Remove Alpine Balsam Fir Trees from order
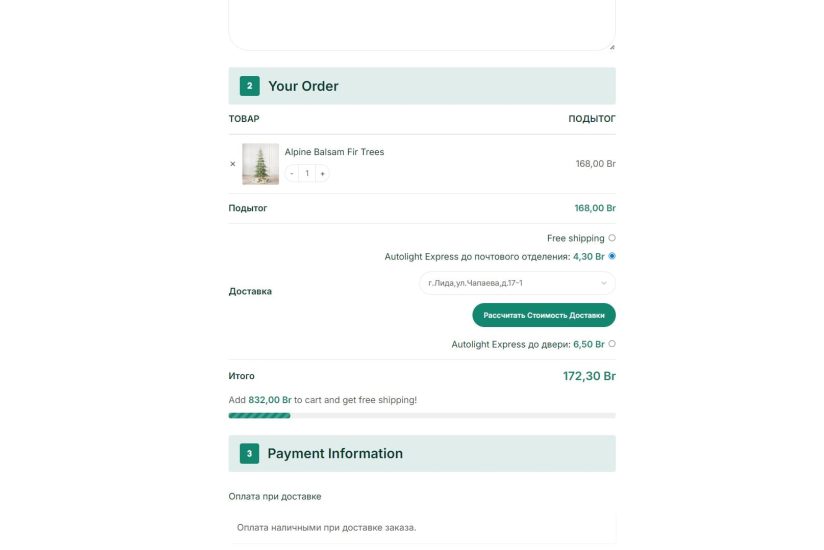The height and width of the screenshot is (550, 824). coord(233,164)
